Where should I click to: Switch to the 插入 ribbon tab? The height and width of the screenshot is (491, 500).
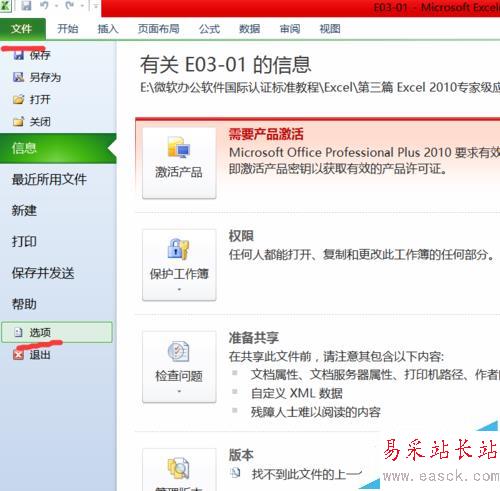[108, 29]
